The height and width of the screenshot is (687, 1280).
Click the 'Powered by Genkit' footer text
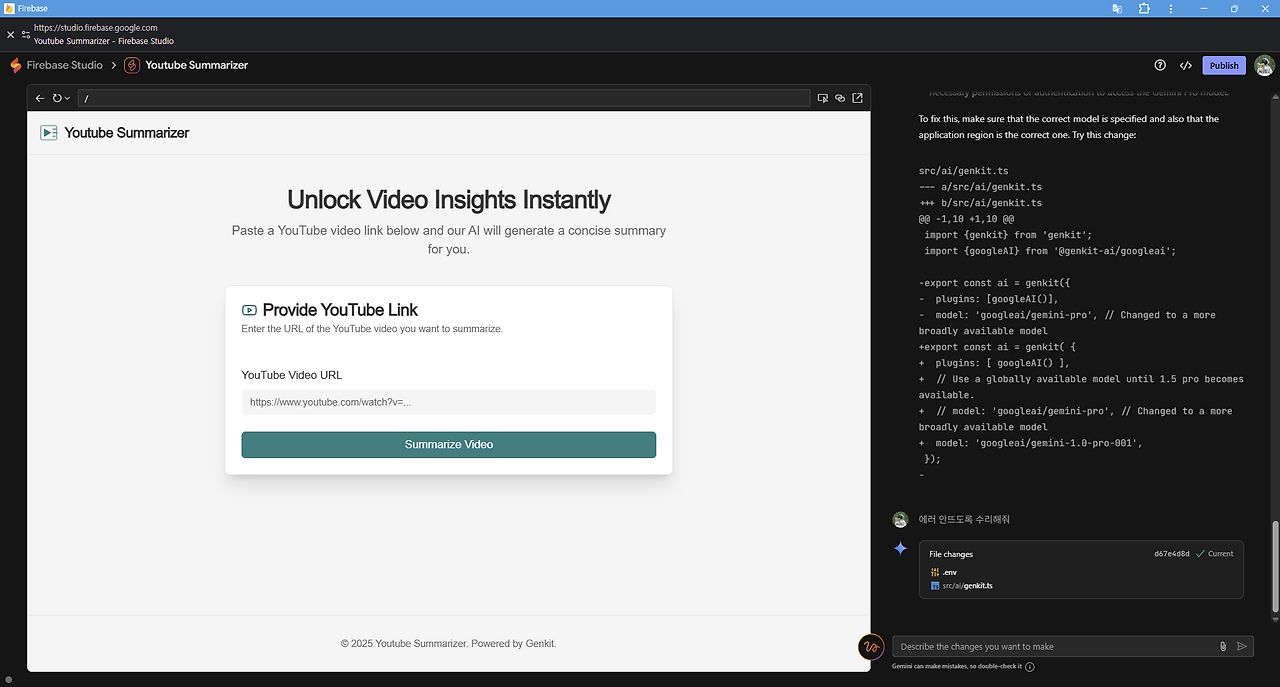coord(513,644)
